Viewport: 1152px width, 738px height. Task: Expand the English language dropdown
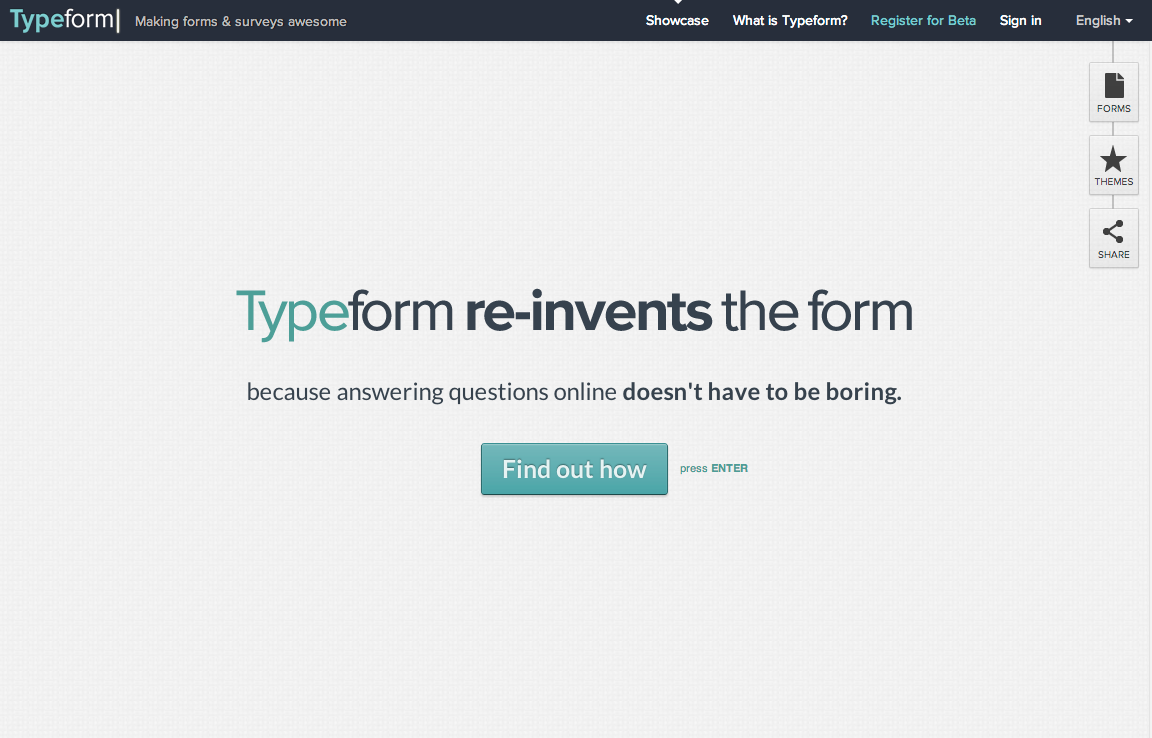[x=1104, y=21]
